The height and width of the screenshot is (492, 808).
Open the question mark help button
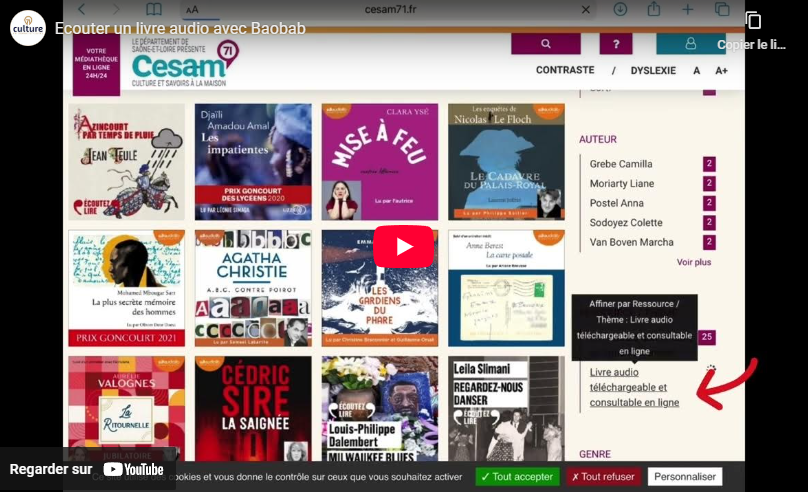(x=615, y=44)
